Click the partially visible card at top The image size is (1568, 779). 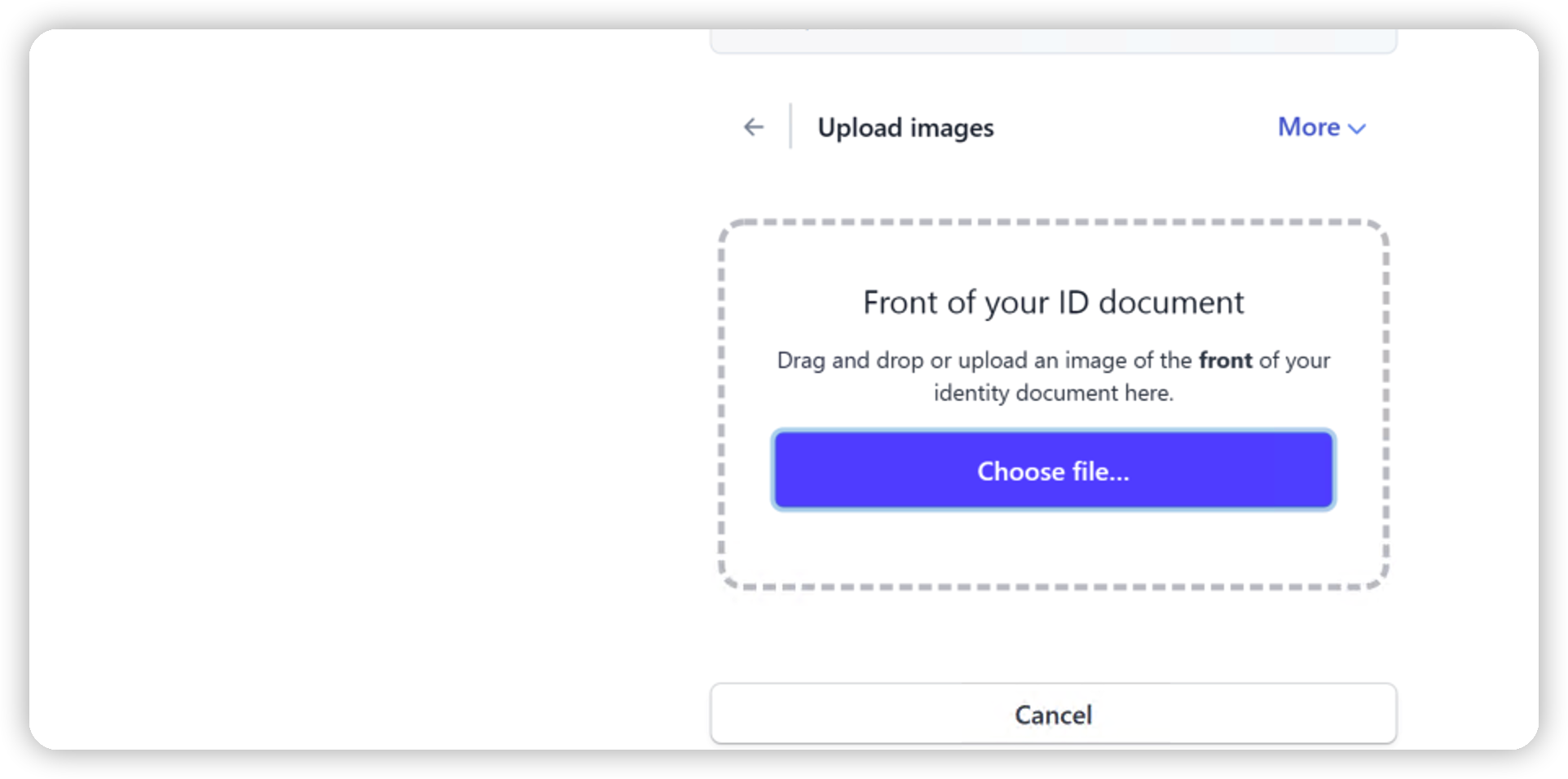(x=1053, y=41)
